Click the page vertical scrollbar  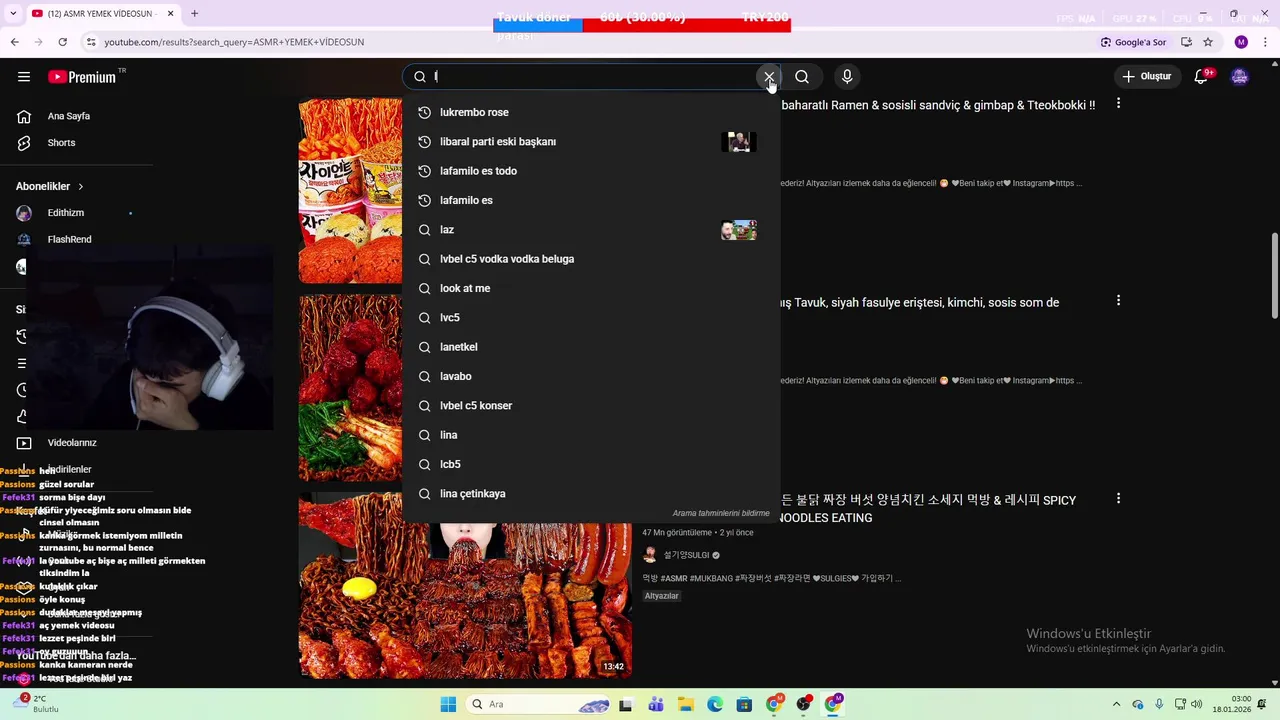1274,275
